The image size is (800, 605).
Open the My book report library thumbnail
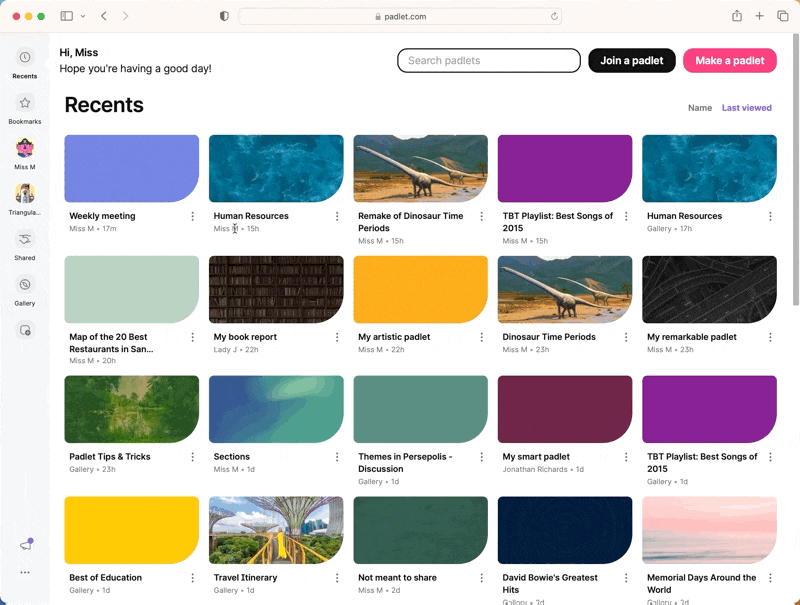(276, 289)
